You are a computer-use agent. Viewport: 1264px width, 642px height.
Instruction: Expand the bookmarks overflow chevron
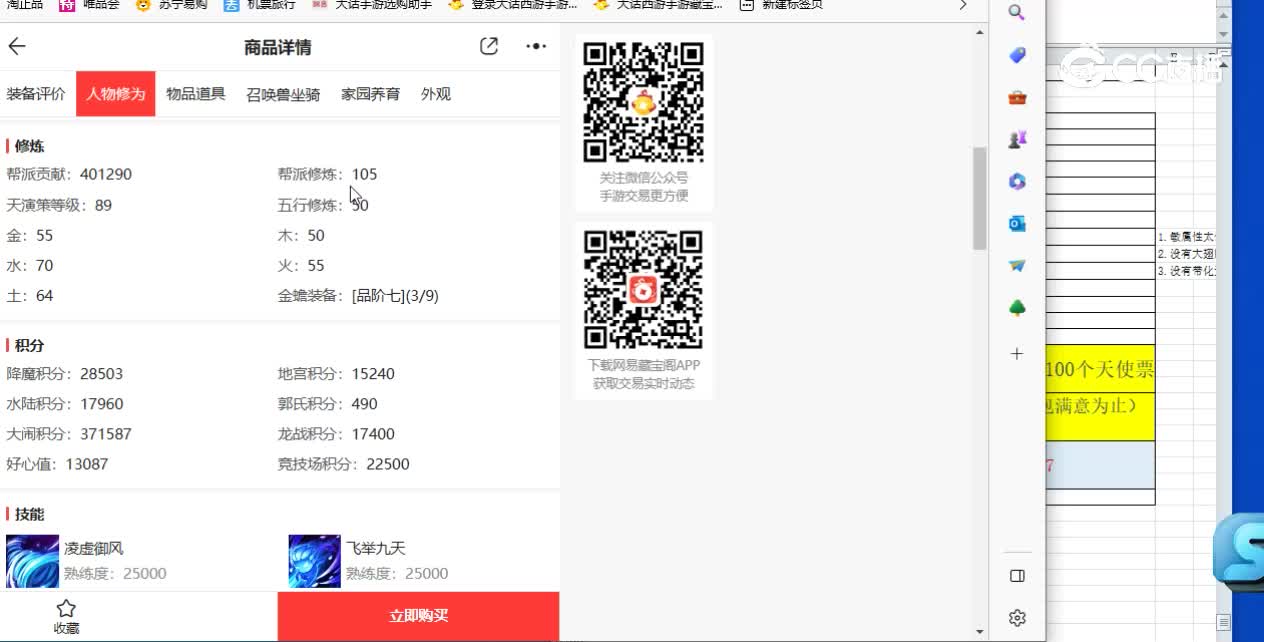tap(962, 5)
